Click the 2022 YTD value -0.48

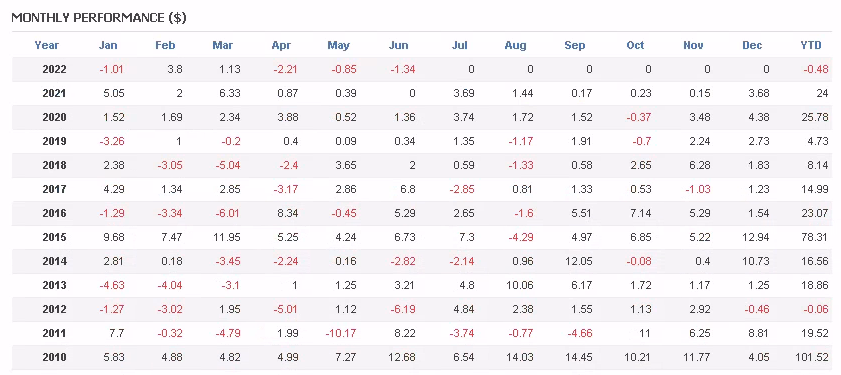click(814, 69)
